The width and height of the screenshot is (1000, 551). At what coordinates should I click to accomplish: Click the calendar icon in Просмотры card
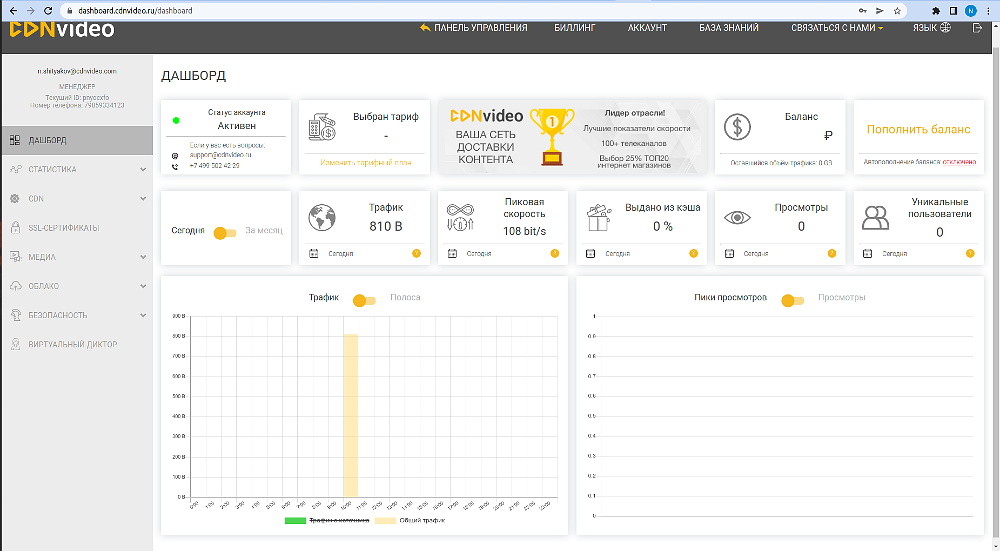(729, 254)
